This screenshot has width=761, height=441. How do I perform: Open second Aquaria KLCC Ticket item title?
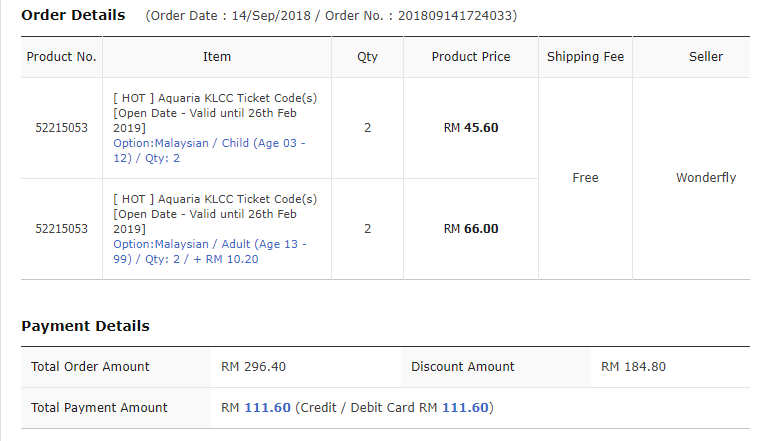(x=215, y=213)
